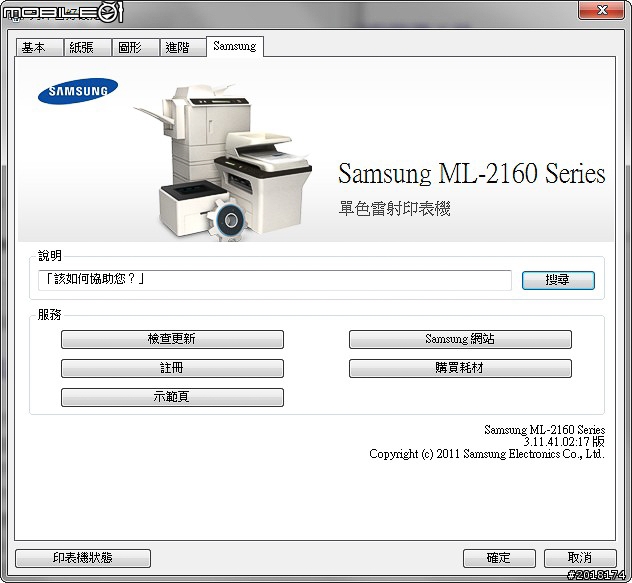Image resolution: width=632 pixels, height=583 pixels.
Task: Click the 說明 group label
Action: point(50,256)
